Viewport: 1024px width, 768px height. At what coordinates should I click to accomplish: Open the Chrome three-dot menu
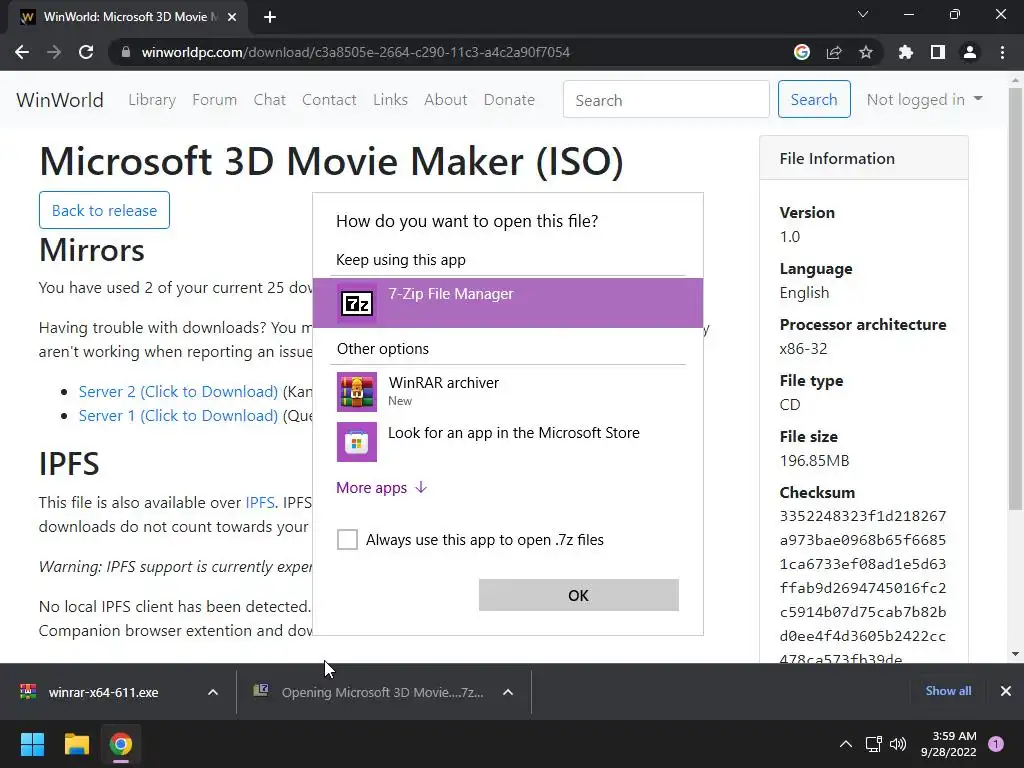[1002, 52]
